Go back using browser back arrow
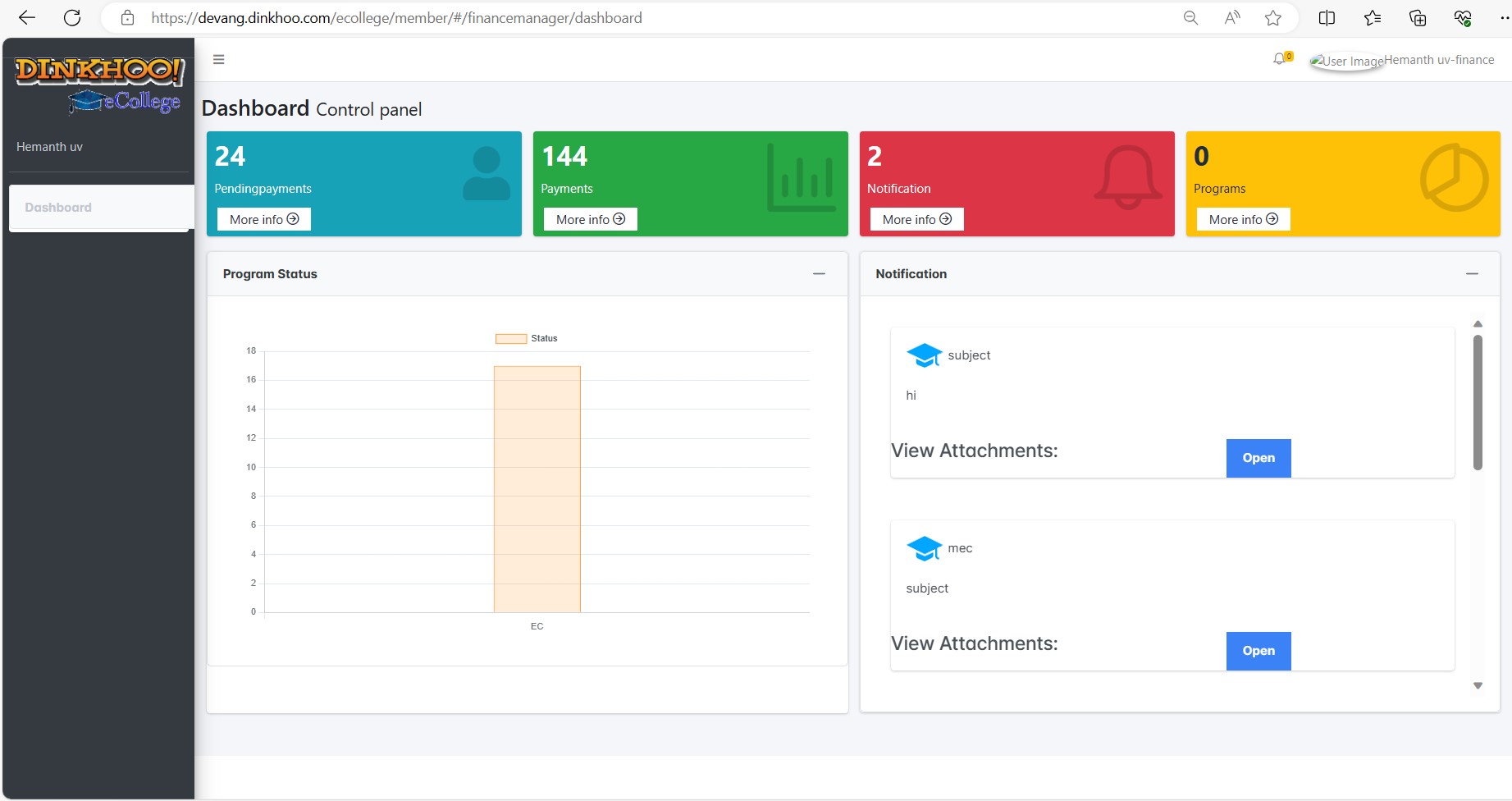The image size is (1512, 801). pos(26,17)
